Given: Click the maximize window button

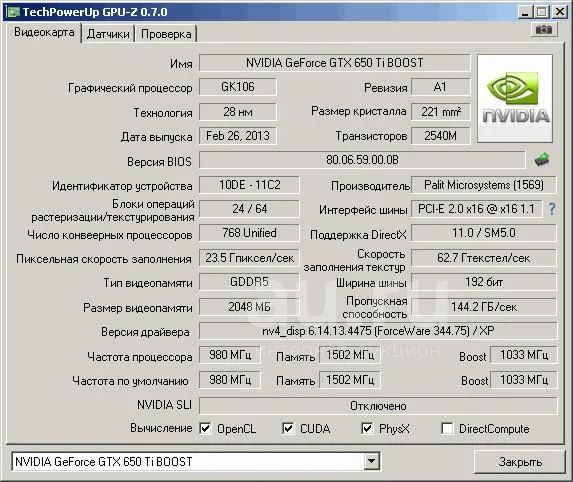Looking at the screenshot, I should pyautogui.click(x=541, y=12).
